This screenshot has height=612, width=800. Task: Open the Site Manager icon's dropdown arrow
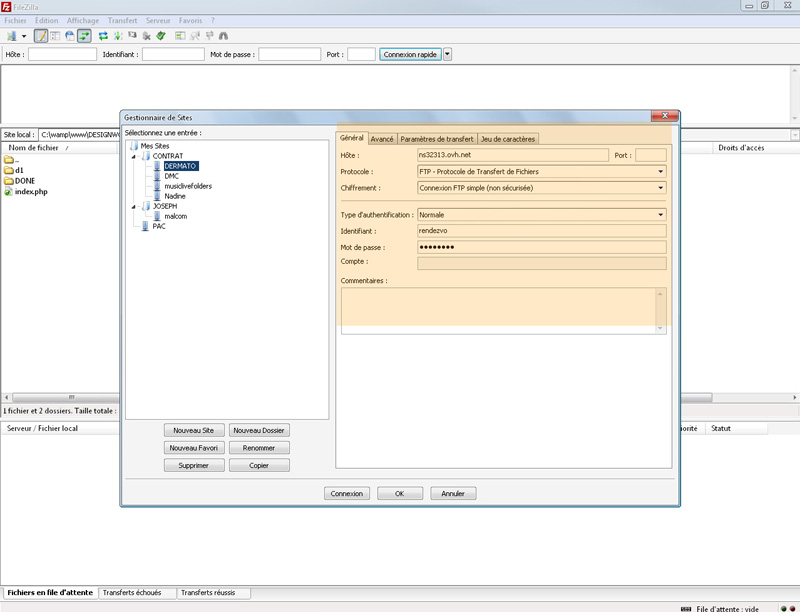coord(23,36)
